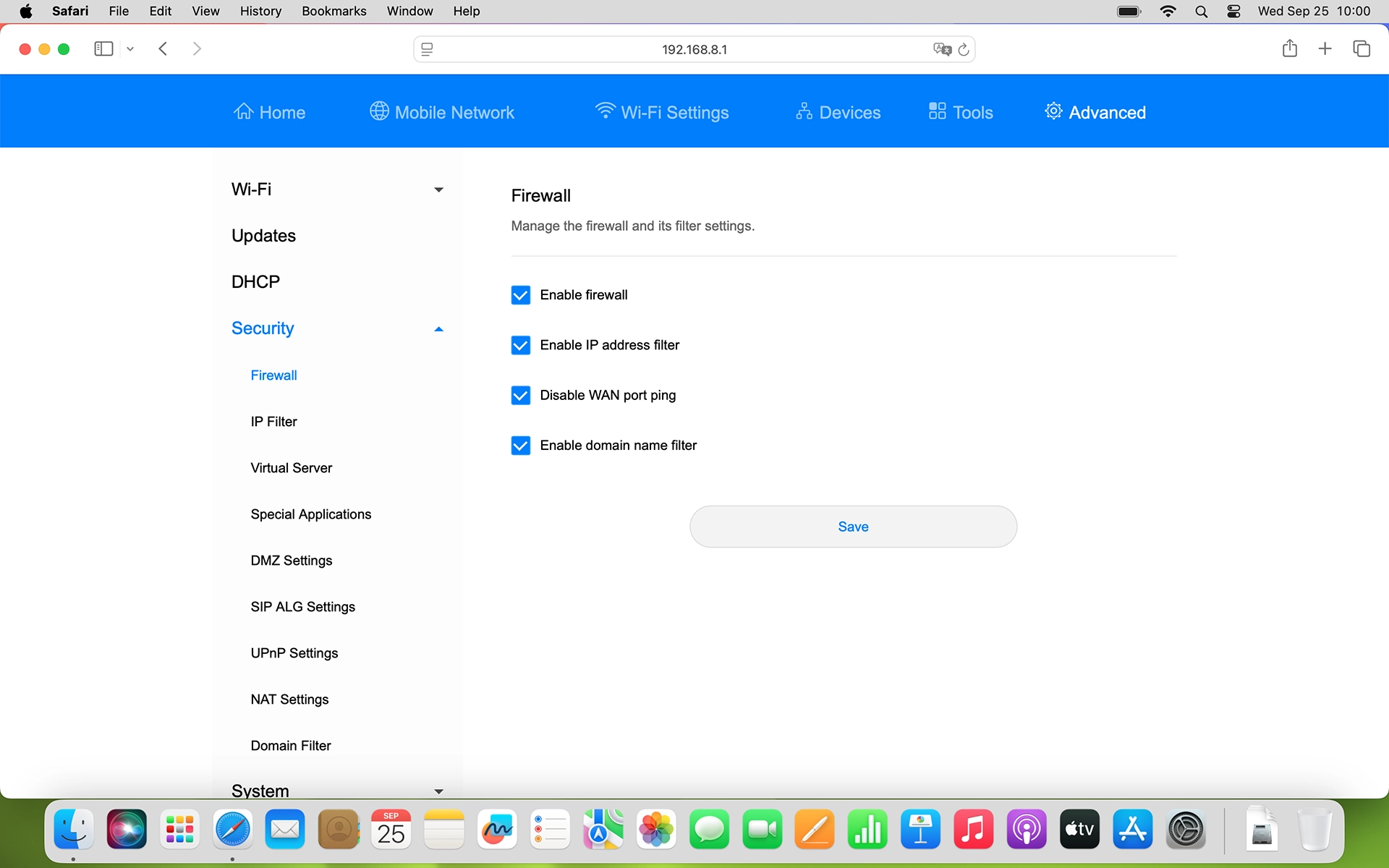Open the Devices network icon tab
The height and width of the screenshot is (868, 1389).
[x=804, y=111]
